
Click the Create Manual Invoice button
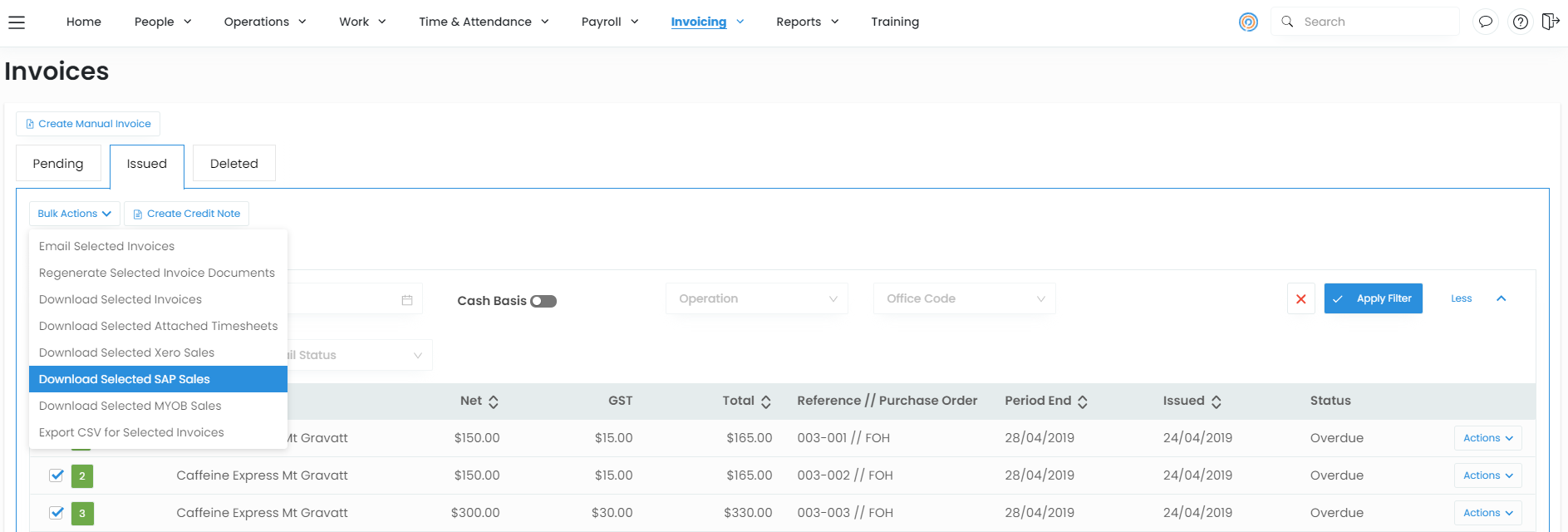click(88, 124)
